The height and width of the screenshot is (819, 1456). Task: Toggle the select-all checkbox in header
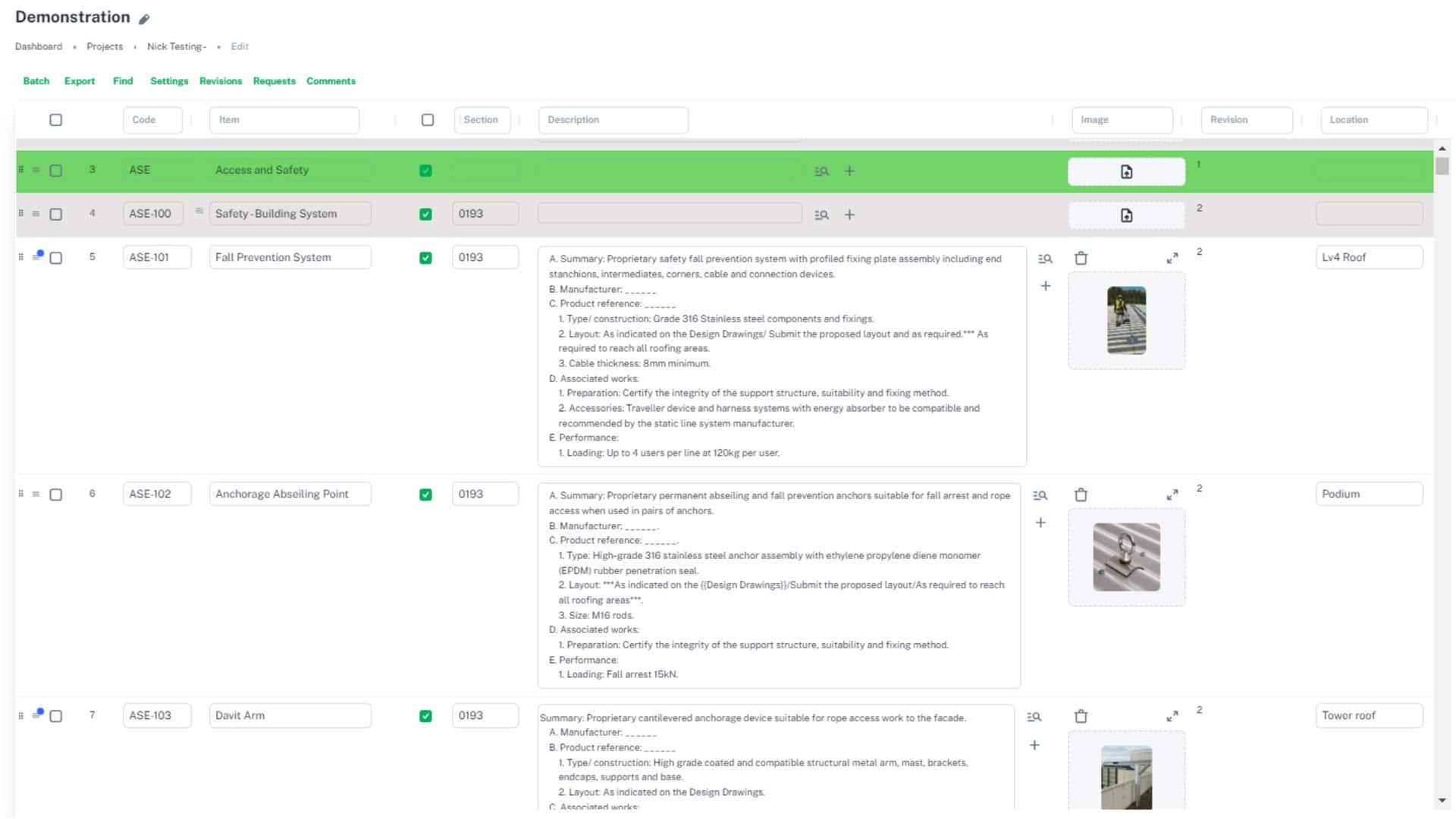55,120
